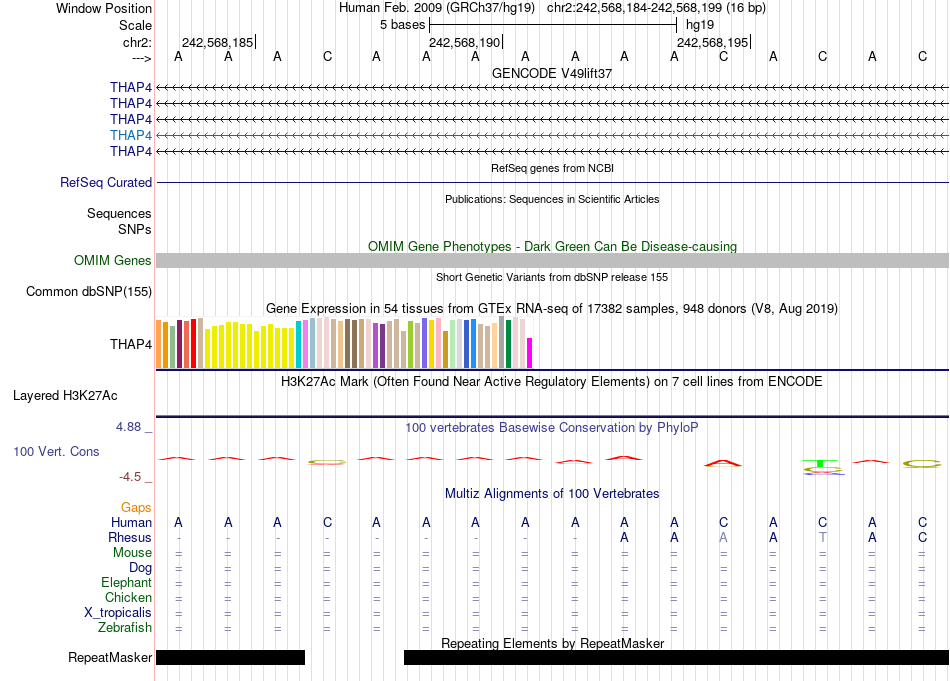Screen dimensions: 950x681
Task: Click the large red A in the PhyloP logo
Action: click(723, 463)
